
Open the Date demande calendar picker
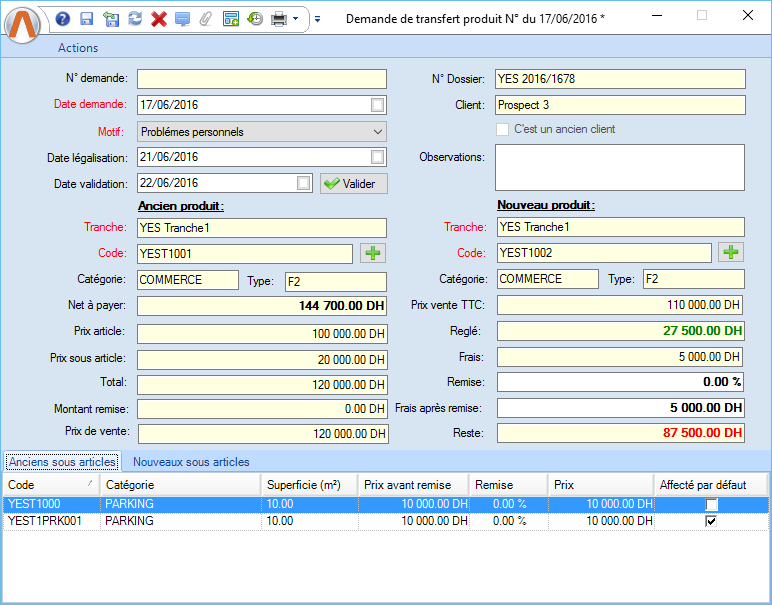pos(377,105)
